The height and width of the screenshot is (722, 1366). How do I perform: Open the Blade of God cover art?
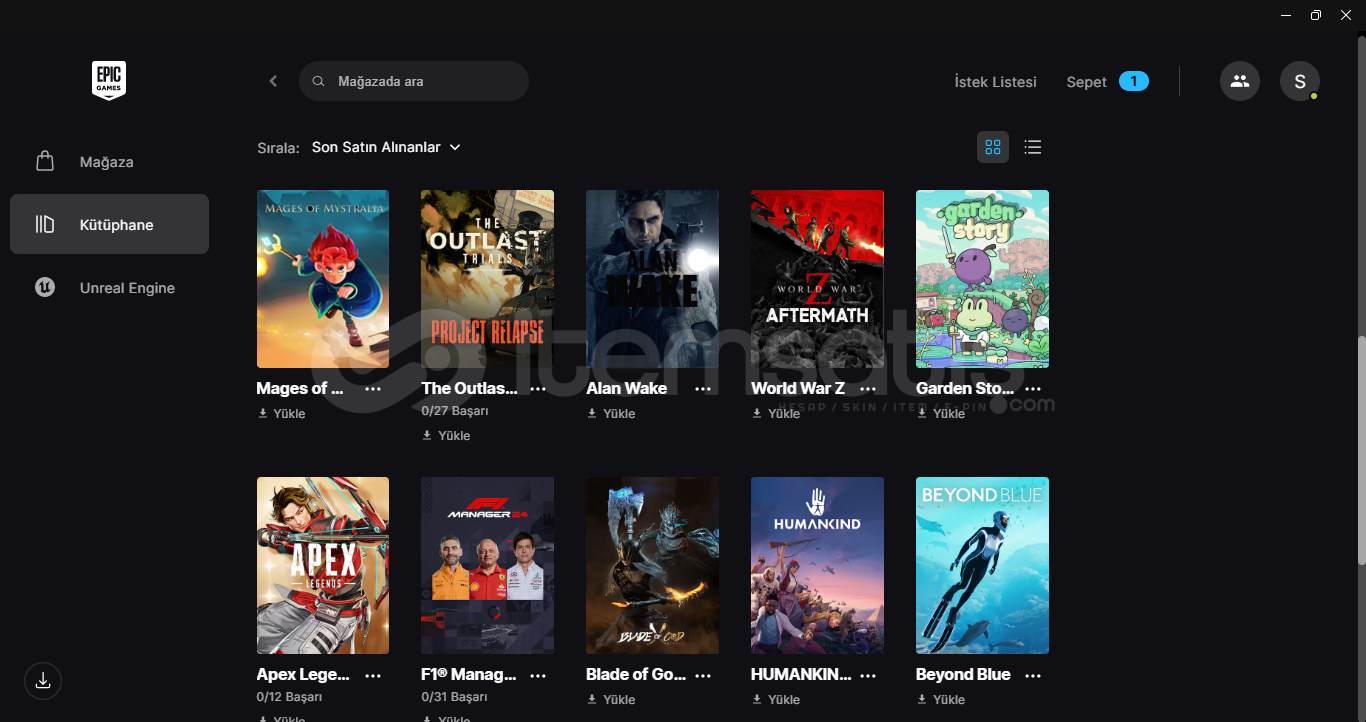click(652, 565)
